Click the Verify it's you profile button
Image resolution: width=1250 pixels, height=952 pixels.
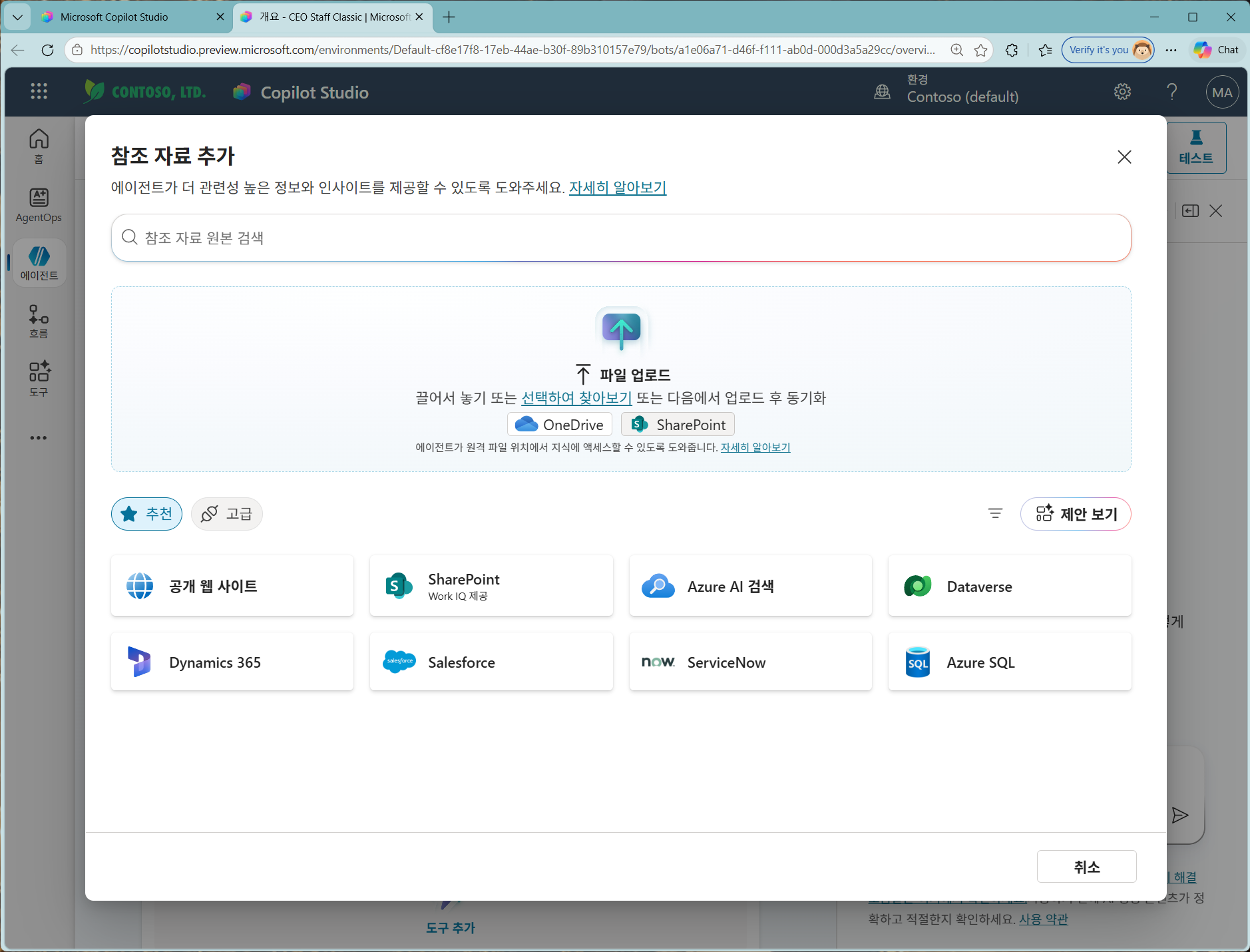pos(1108,50)
